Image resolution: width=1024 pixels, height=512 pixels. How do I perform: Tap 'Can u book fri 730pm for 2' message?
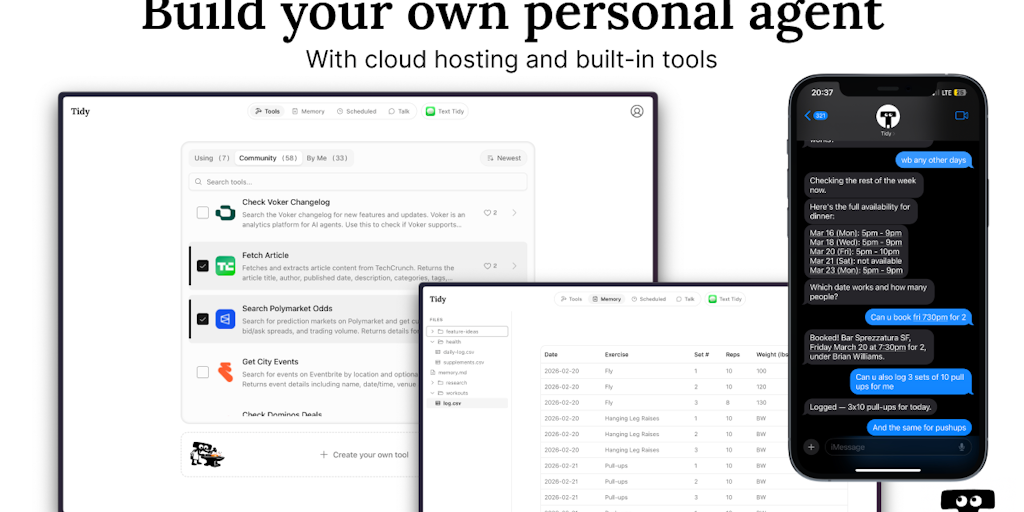[x=919, y=317]
